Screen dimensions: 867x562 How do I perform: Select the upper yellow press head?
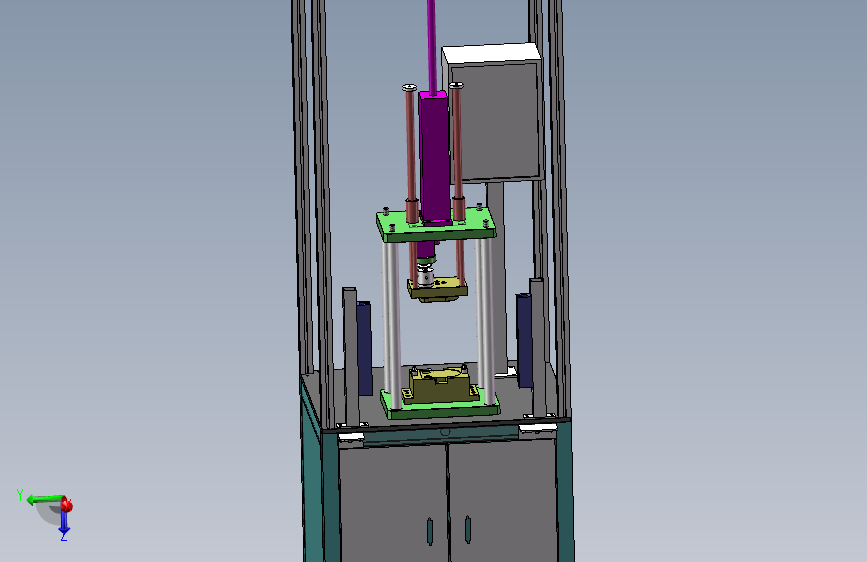click(437, 290)
